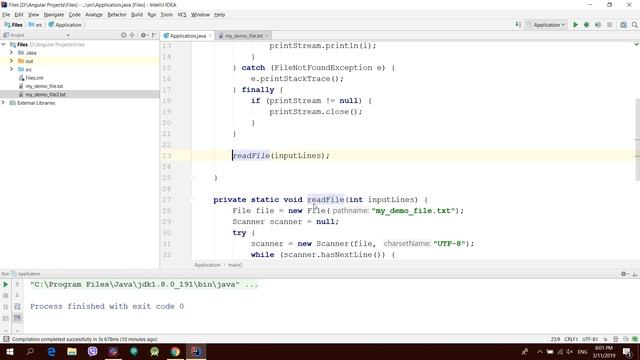Screen dimensions: 640x360
Task: Hide the Project tool window
Action: (154, 35)
